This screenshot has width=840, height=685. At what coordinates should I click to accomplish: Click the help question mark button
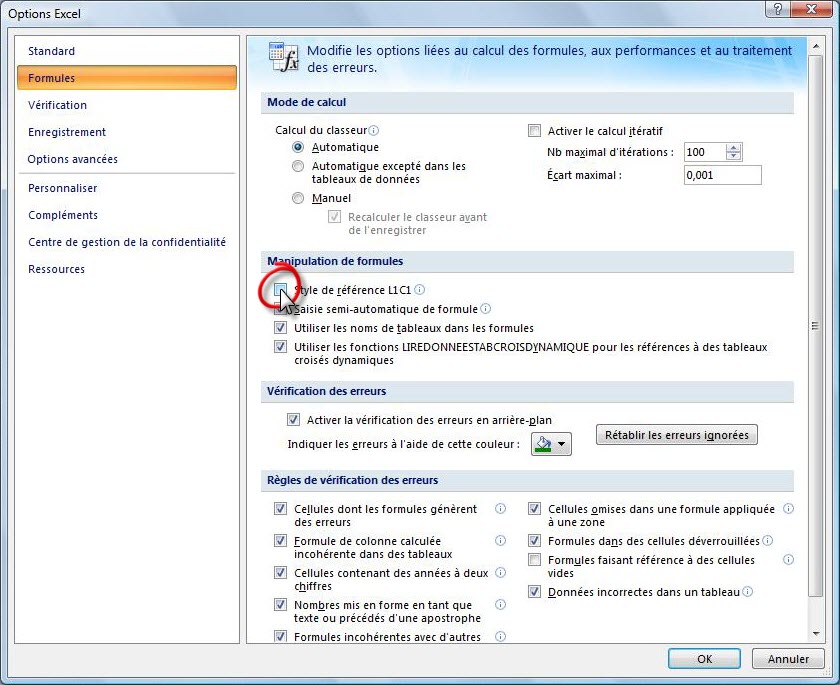click(x=778, y=9)
